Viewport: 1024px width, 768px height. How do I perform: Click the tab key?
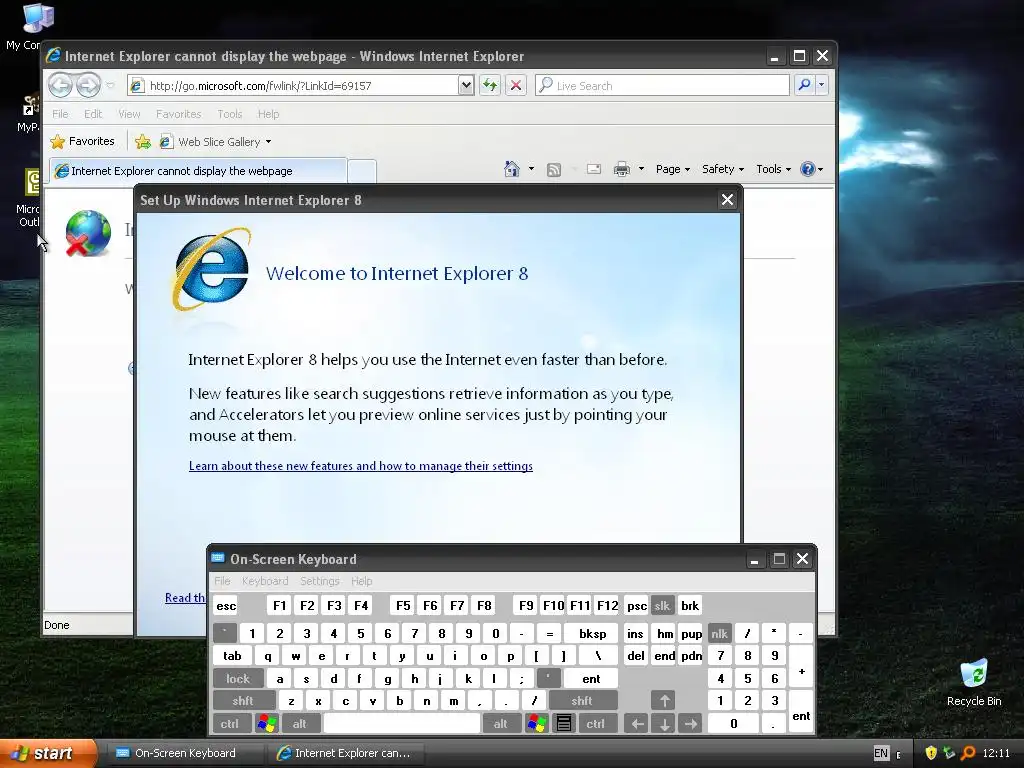coord(232,656)
